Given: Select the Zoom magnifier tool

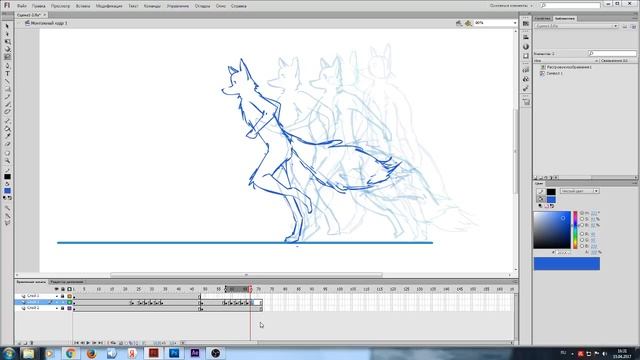Looking at the screenshot, I should click(7, 161).
